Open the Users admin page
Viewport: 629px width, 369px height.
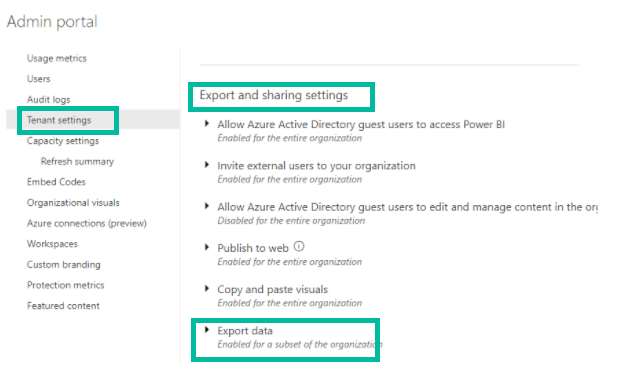click(x=39, y=79)
